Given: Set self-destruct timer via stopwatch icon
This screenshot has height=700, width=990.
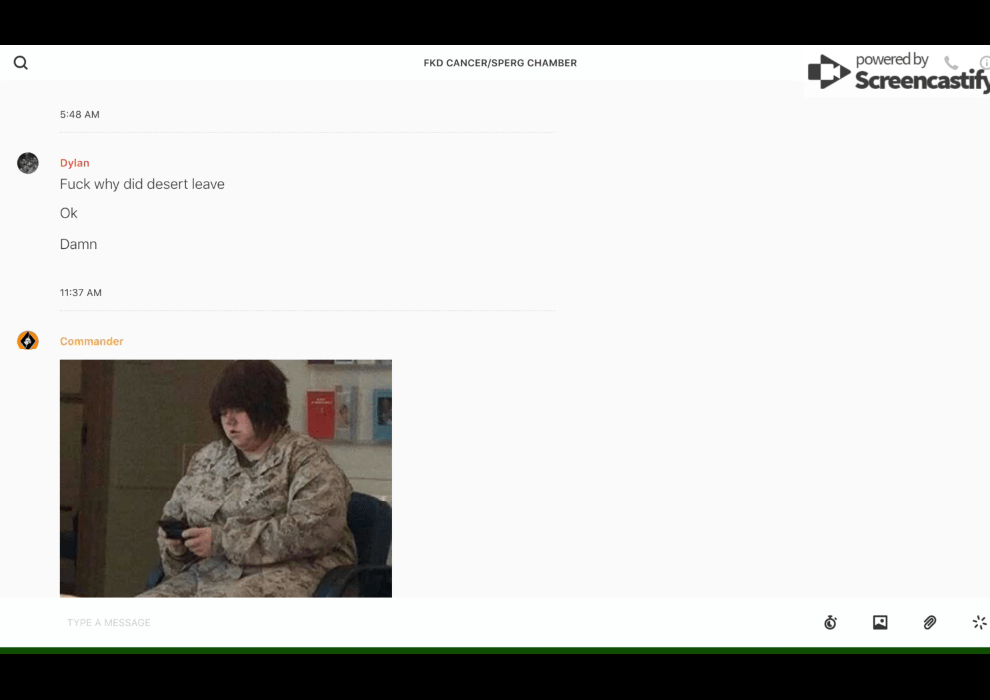Looking at the screenshot, I should tap(830, 623).
